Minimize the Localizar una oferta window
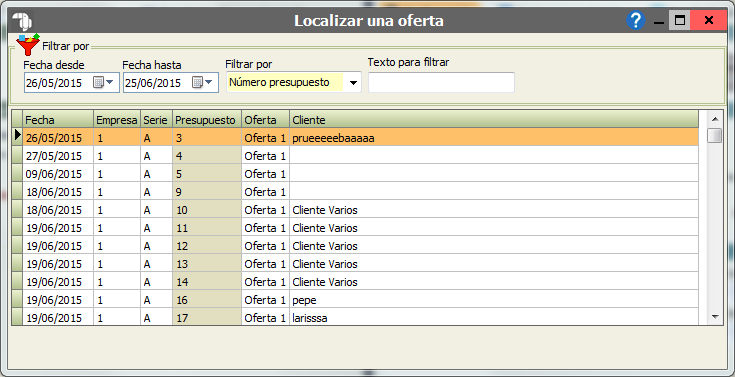 pyautogui.click(x=659, y=21)
